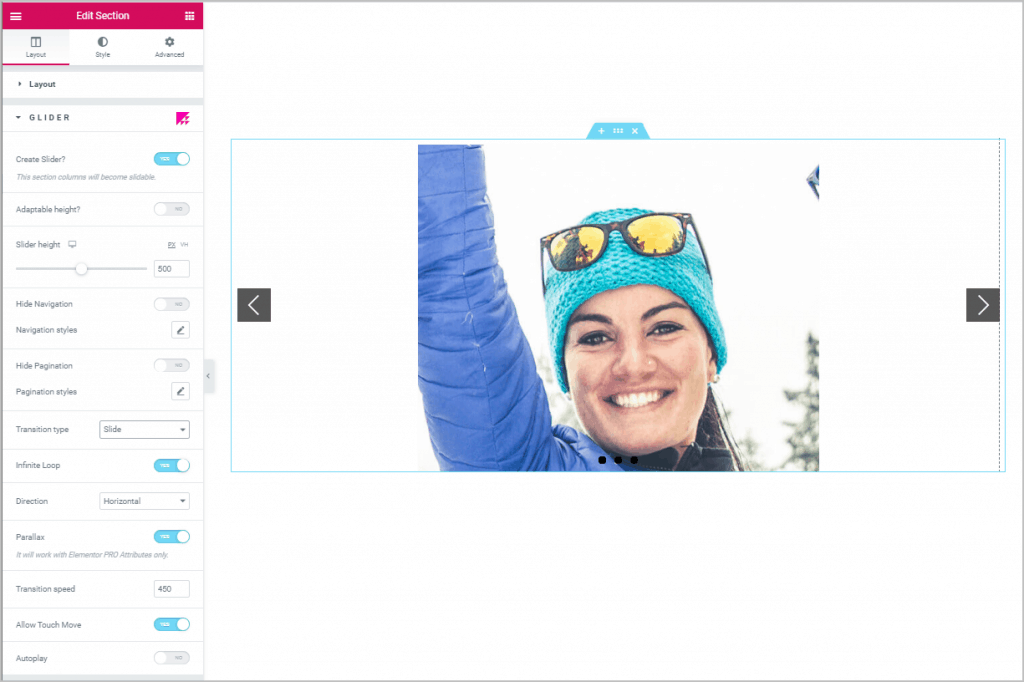1024x682 pixels.
Task: Go to next slide with right arrow
Action: 982,305
